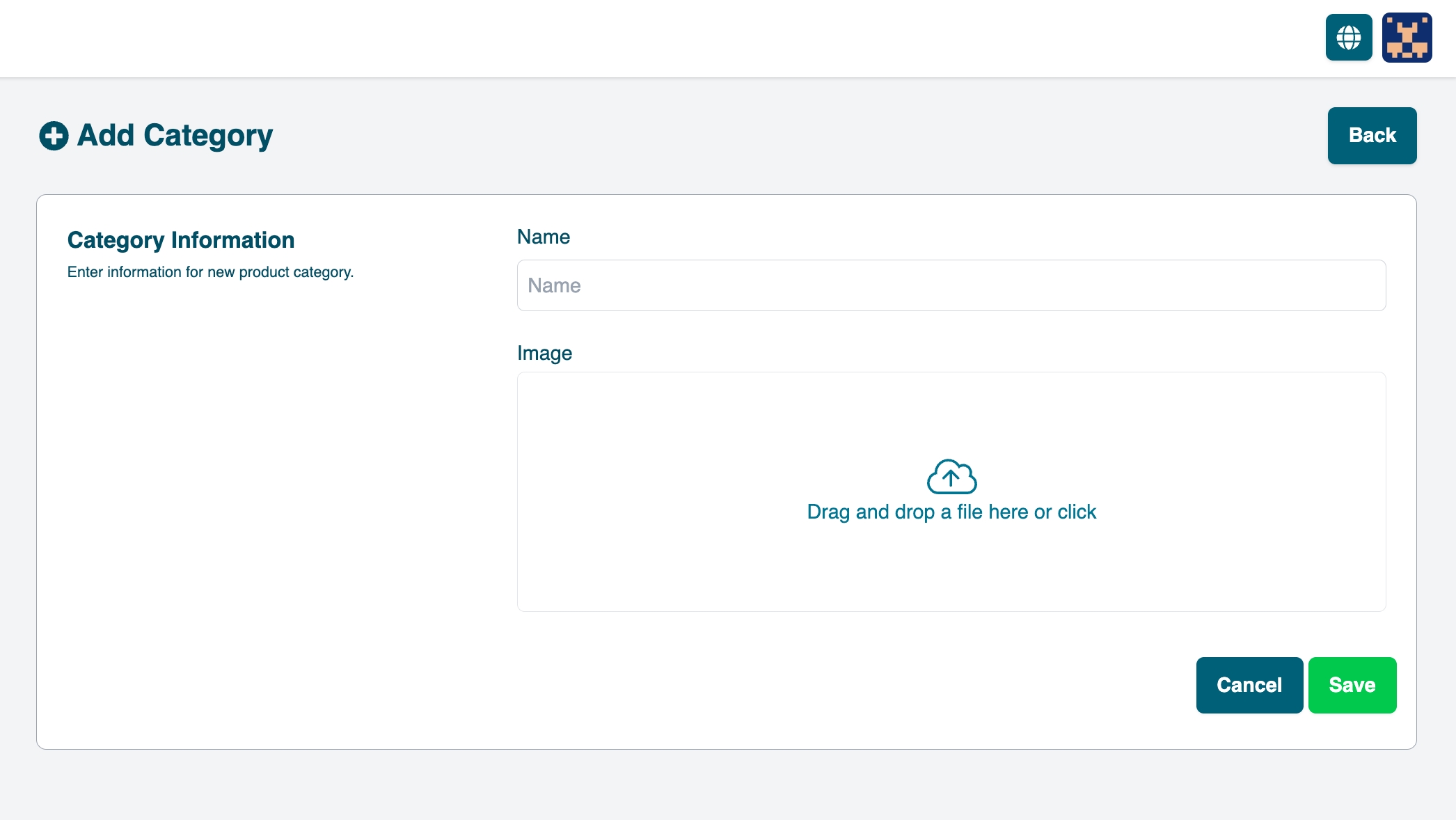
Task: Go back using the Back button
Action: [1372, 136]
